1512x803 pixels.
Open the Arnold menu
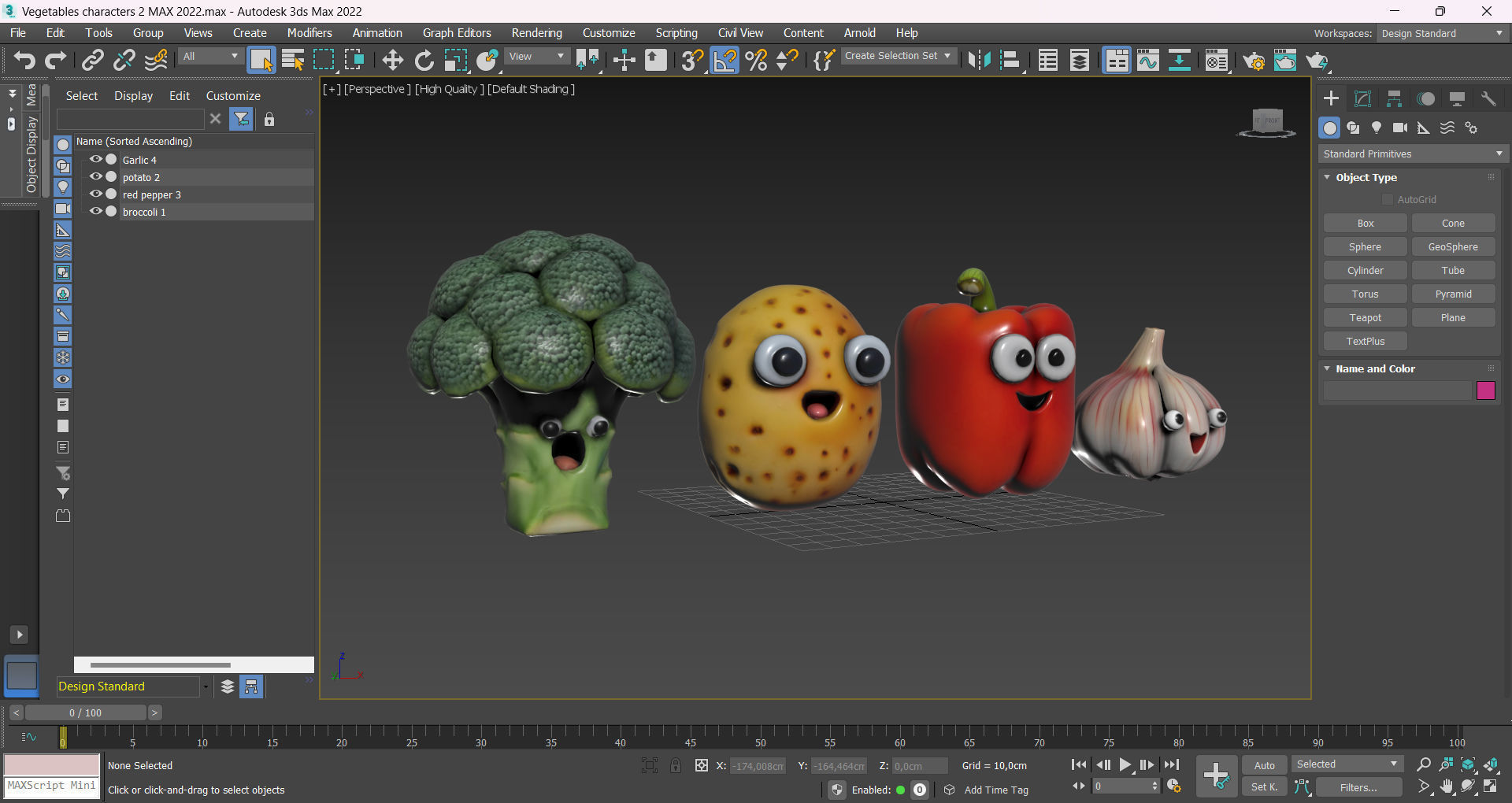[860, 33]
